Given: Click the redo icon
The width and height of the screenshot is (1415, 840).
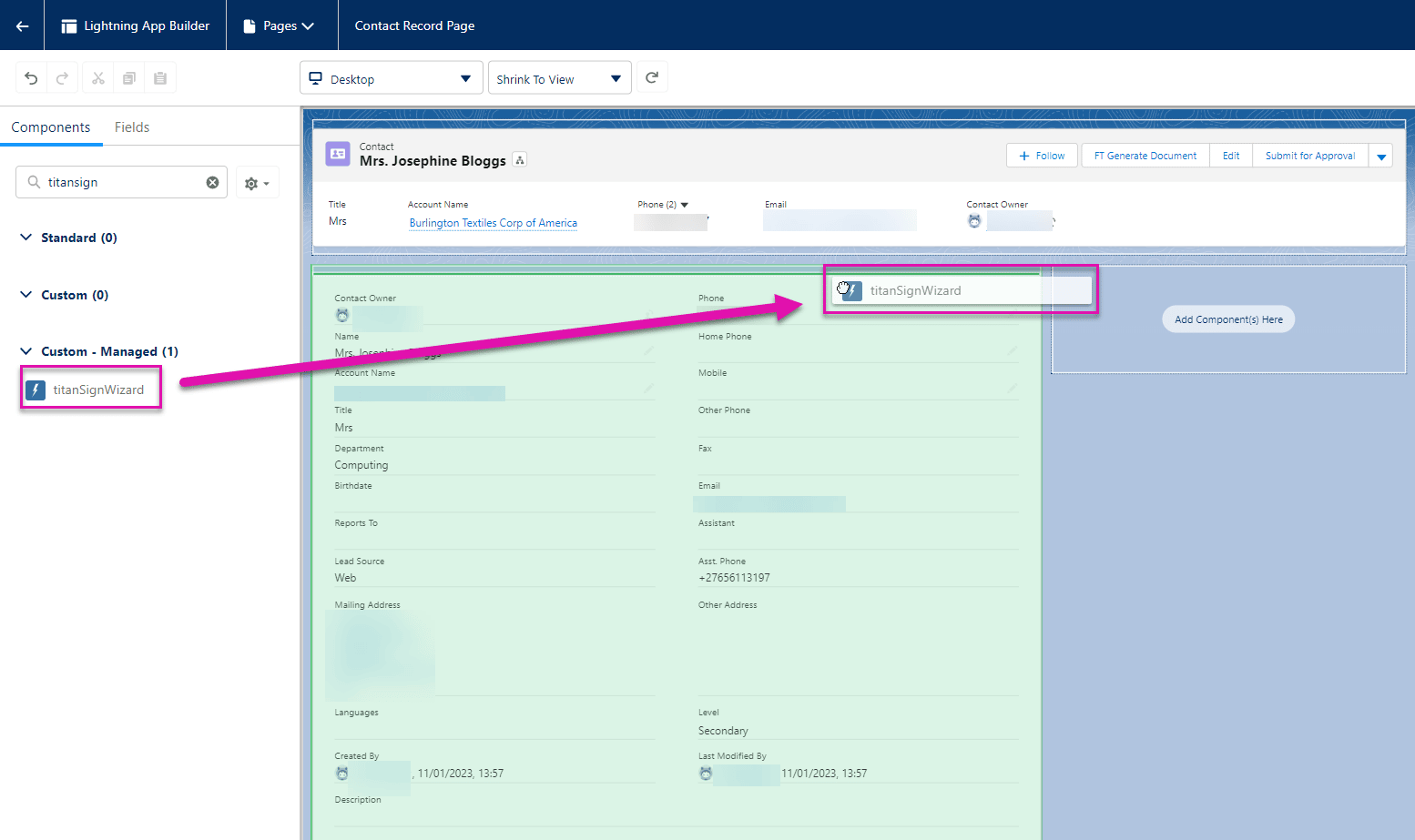Looking at the screenshot, I should [x=62, y=78].
